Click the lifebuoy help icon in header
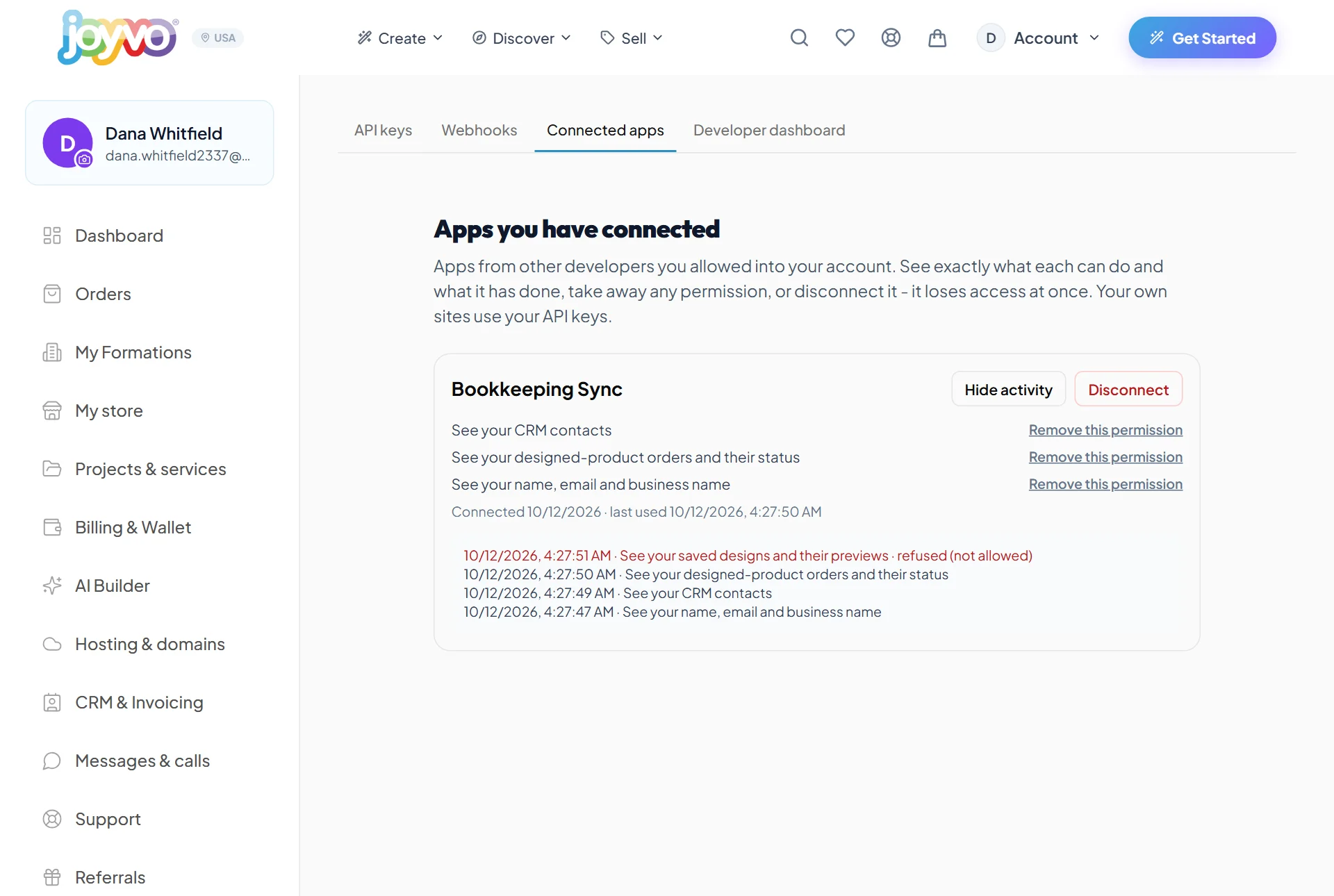 pos(891,38)
